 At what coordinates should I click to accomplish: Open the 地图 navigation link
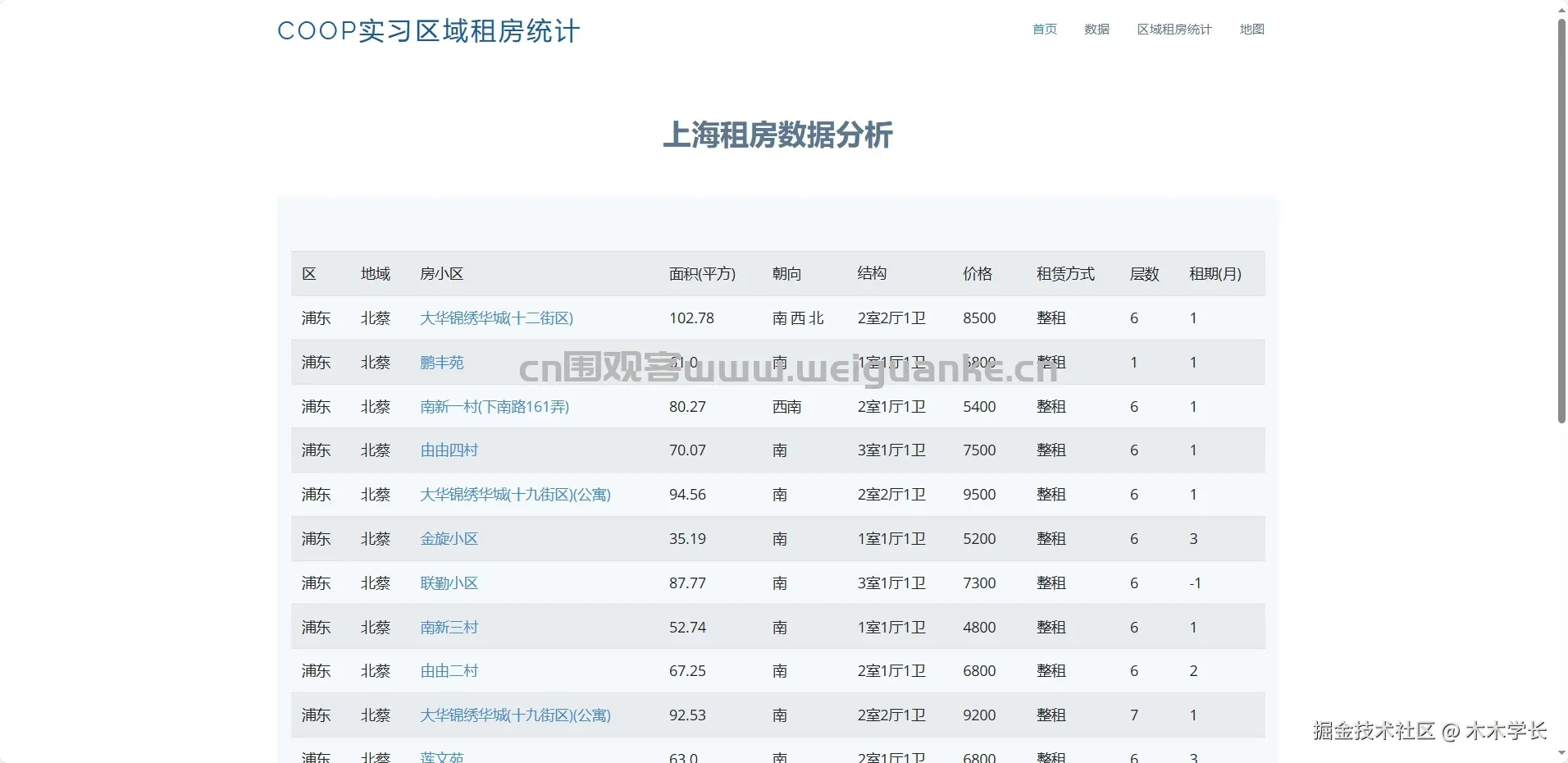[x=1251, y=30]
